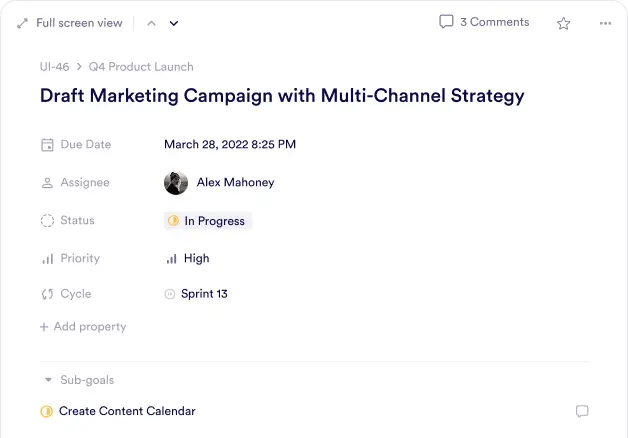
Task: Navigate to Q4 Product Launch breadcrumb
Action: coord(141,67)
